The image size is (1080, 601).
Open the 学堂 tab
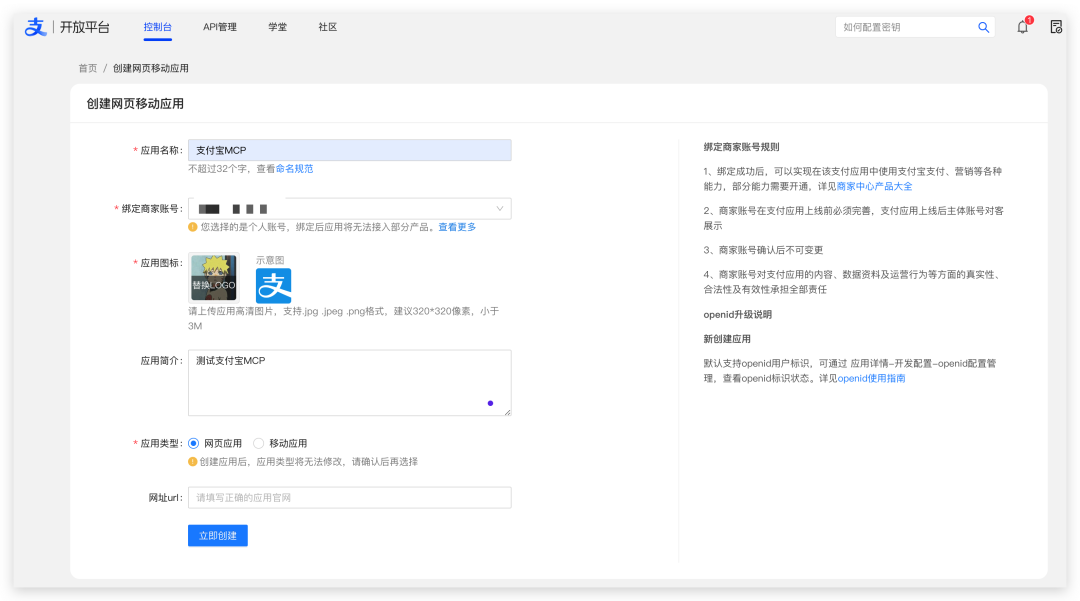click(277, 27)
